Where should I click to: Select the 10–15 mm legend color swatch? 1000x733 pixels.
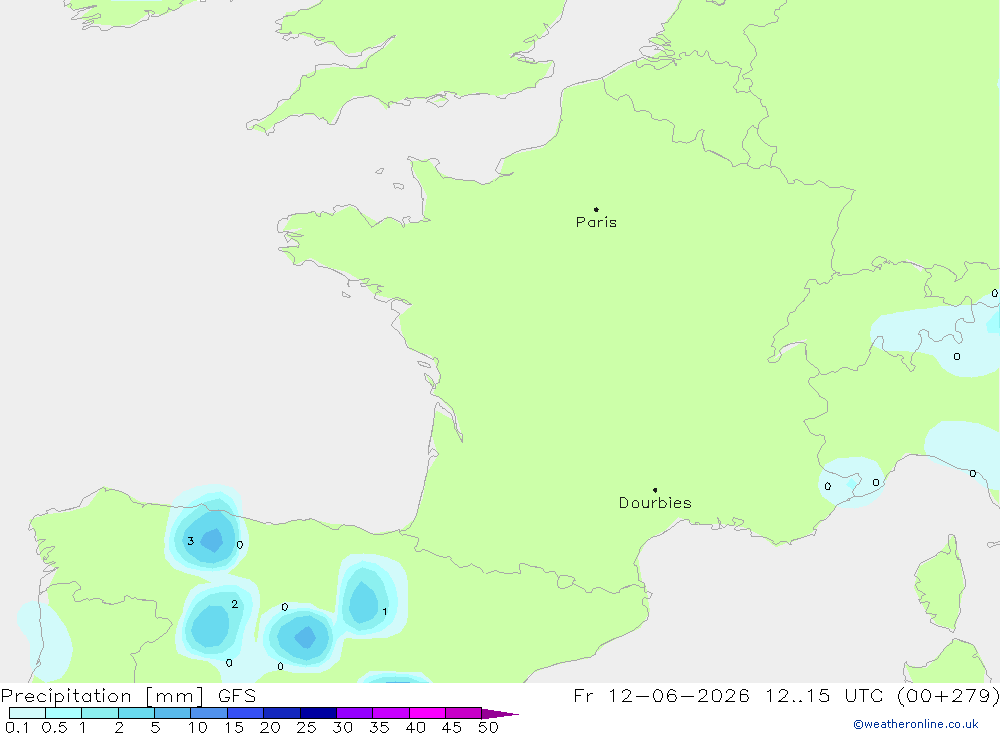click(x=209, y=713)
